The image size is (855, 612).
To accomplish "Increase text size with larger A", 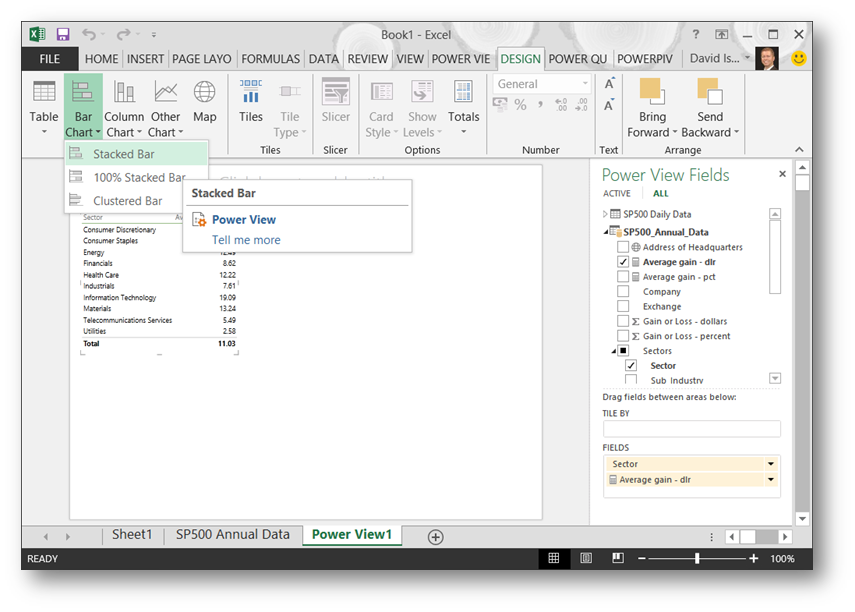I will [609, 83].
